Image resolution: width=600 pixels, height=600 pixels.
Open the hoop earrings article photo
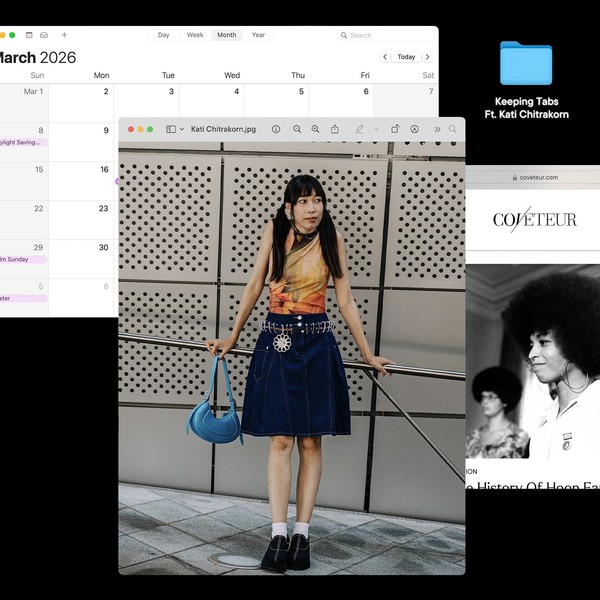[x=533, y=361]
